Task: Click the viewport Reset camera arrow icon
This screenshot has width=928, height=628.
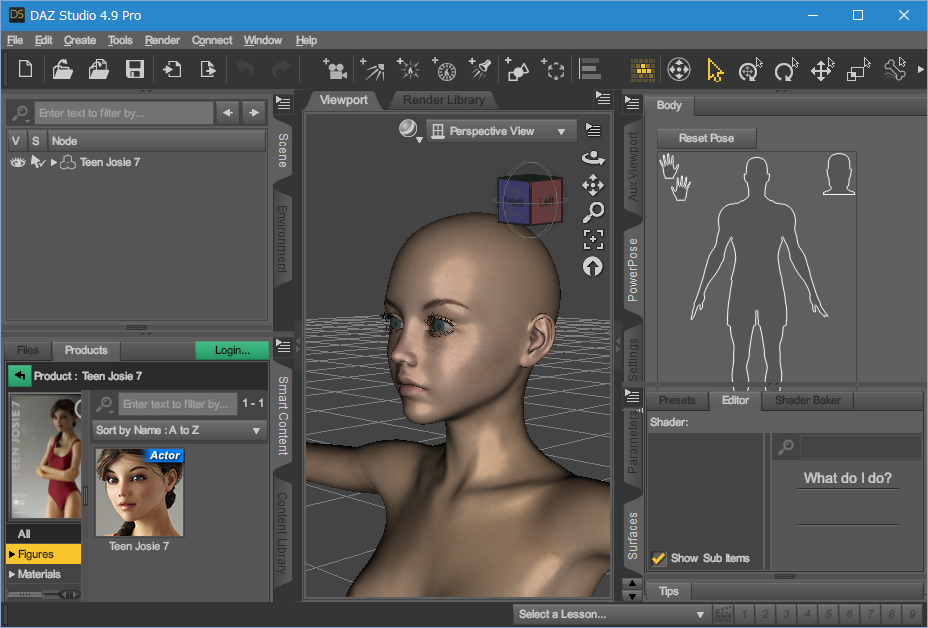Action: point(593,266)
